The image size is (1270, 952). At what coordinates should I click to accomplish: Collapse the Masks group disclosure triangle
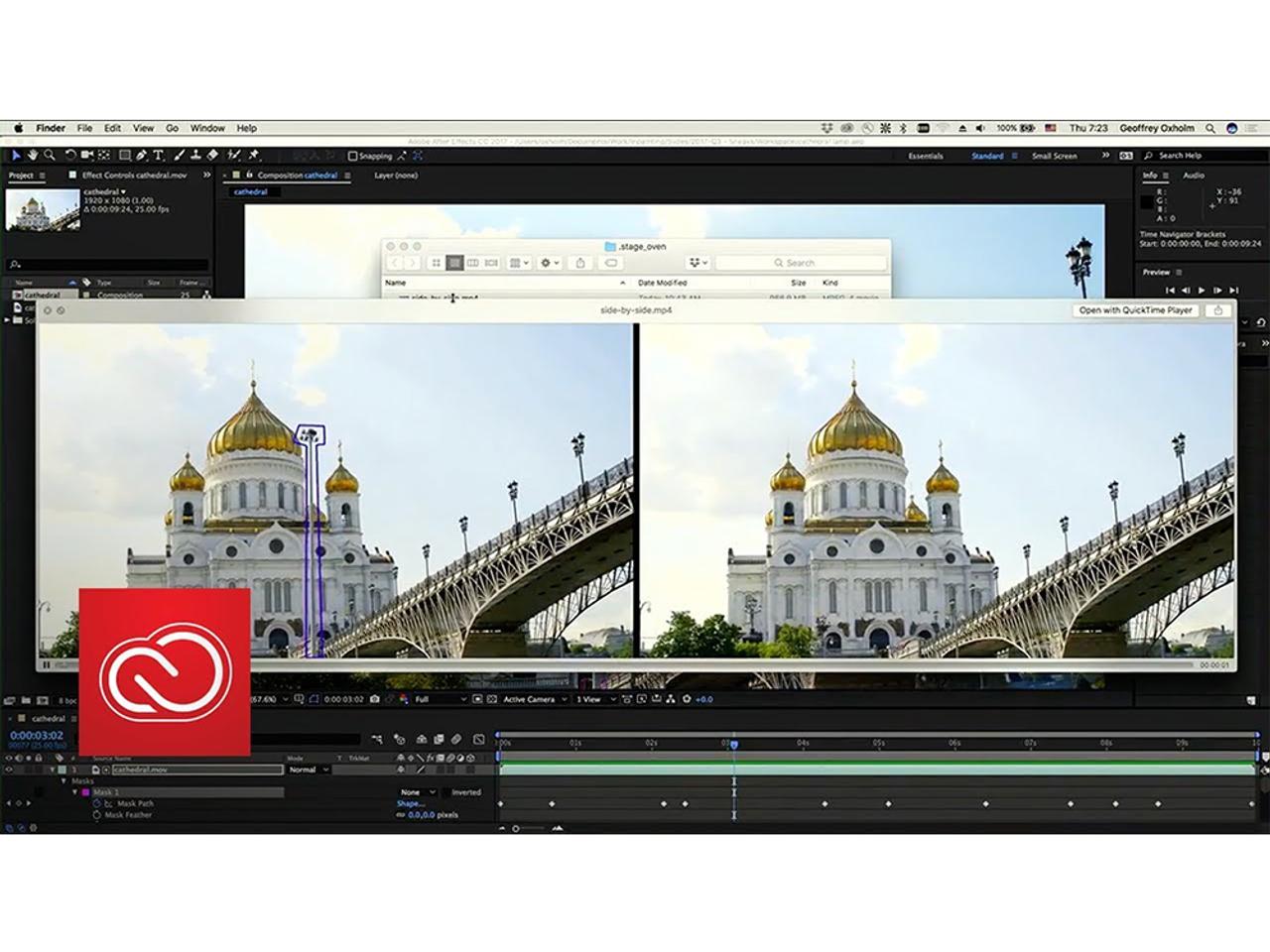63,780
